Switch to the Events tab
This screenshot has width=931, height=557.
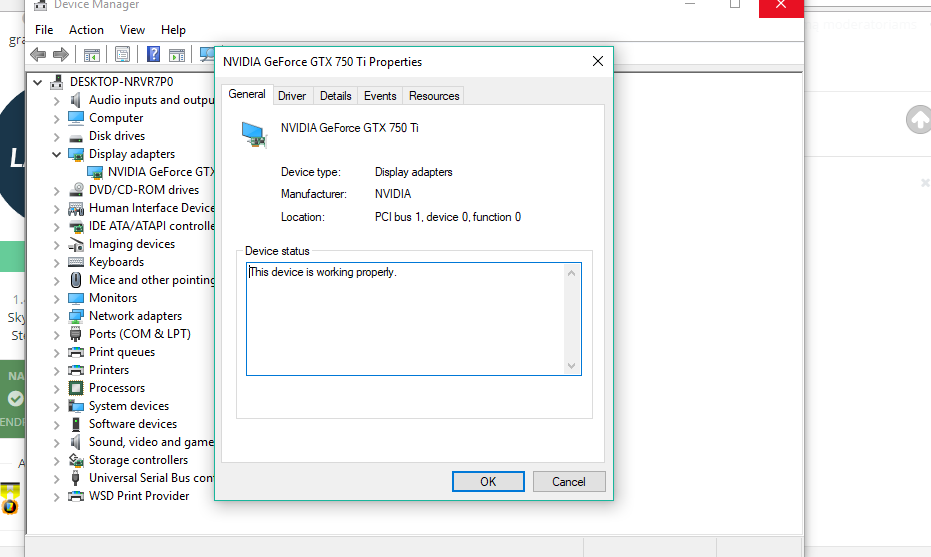pos(380,96)
